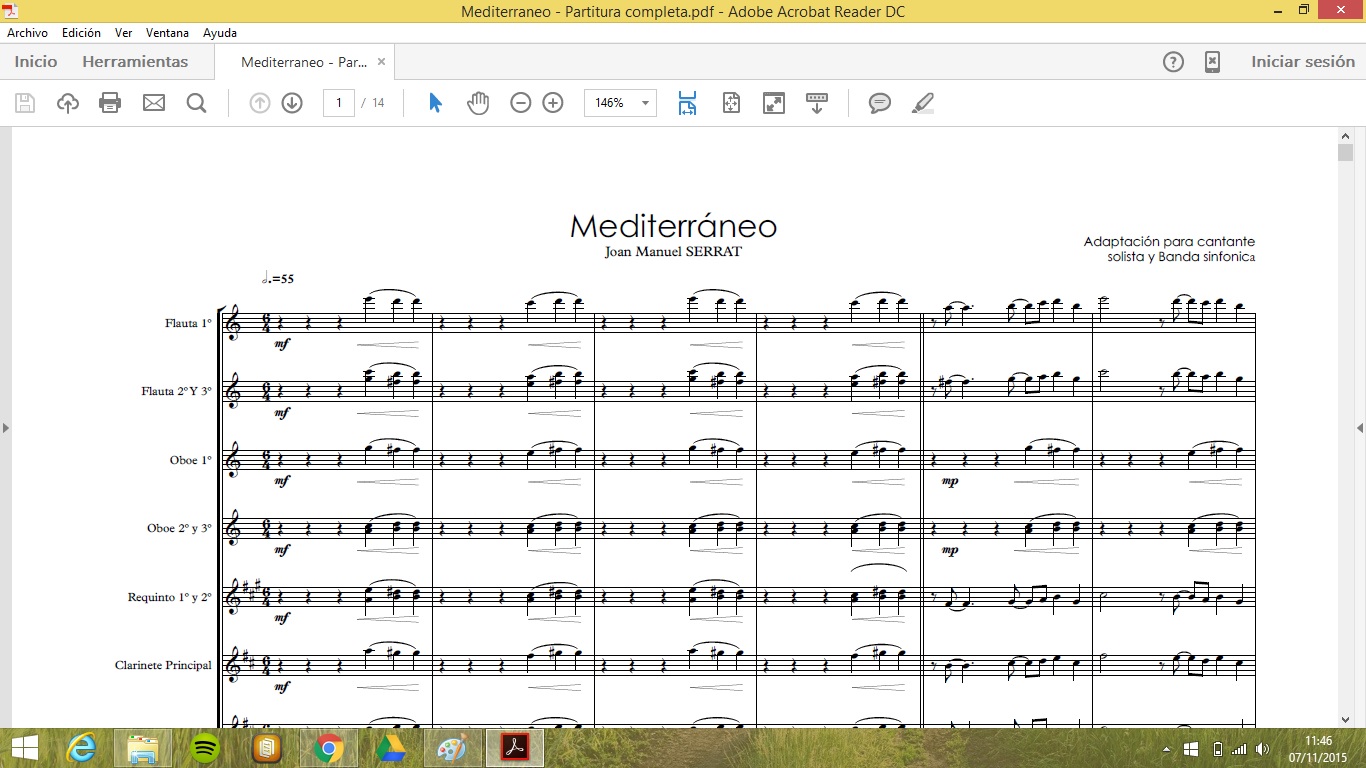1366x768 pixels.
Task: Launch Internet Explorer from taskbar
Action: pos(81,748)
